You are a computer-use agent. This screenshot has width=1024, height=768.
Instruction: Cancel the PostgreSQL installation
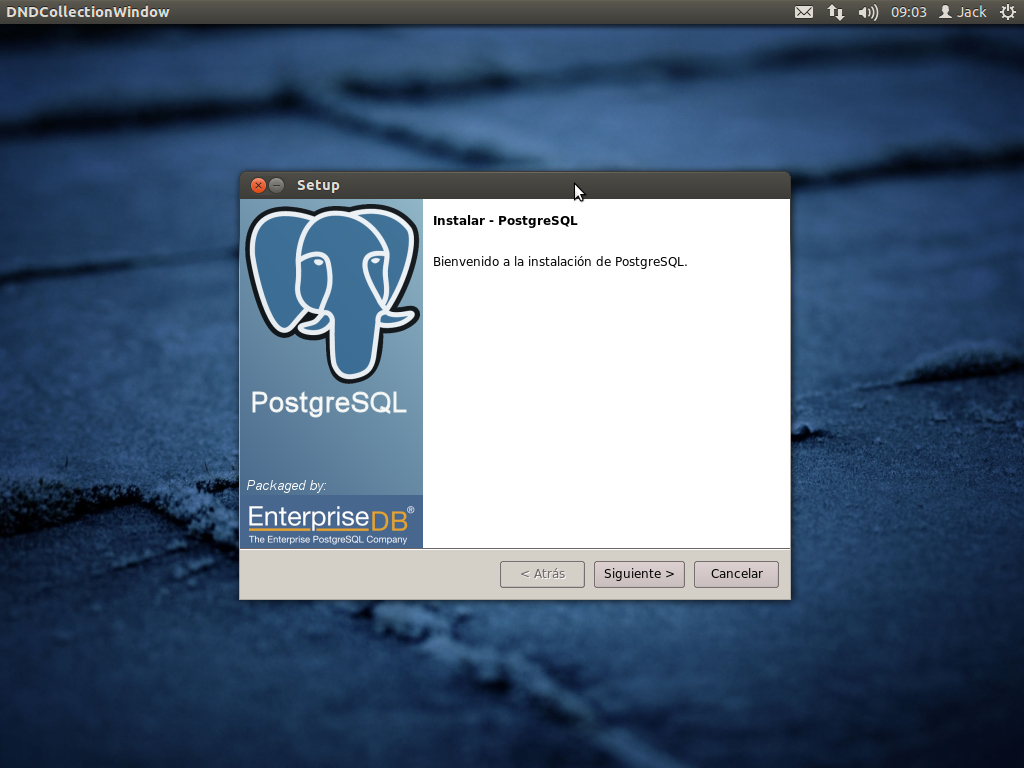pyautogui.click(x=736, y=574)
